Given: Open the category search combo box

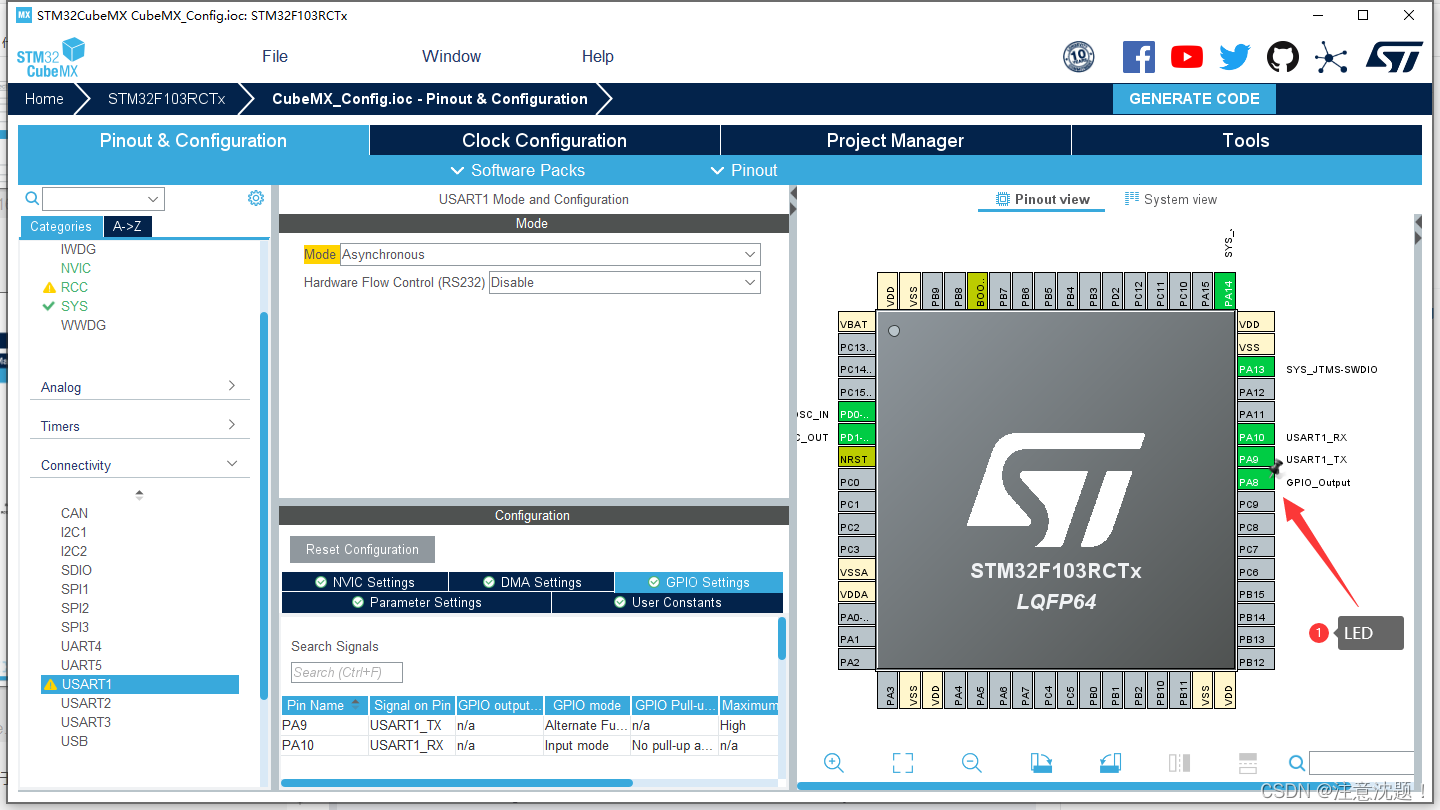Looking at the screenshot, I should (x=103, y=199).
